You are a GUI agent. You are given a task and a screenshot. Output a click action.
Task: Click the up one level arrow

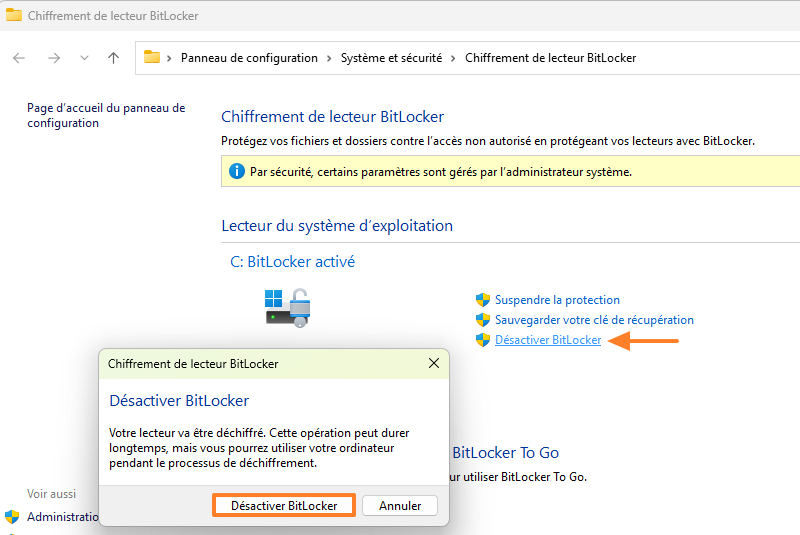[113, 58]
